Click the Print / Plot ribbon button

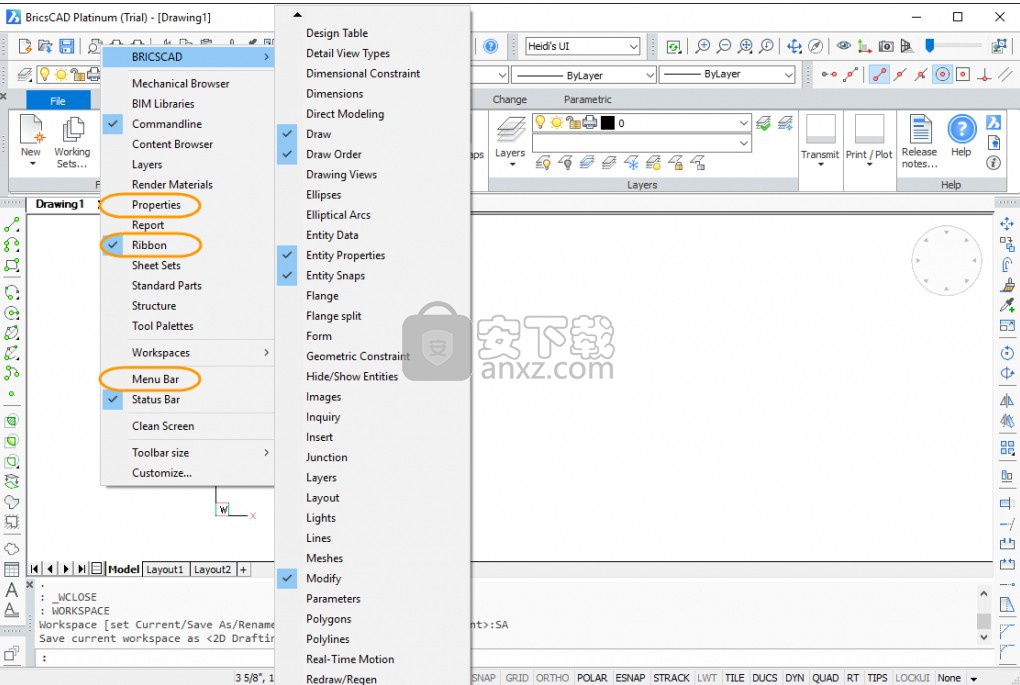(869, 139)
